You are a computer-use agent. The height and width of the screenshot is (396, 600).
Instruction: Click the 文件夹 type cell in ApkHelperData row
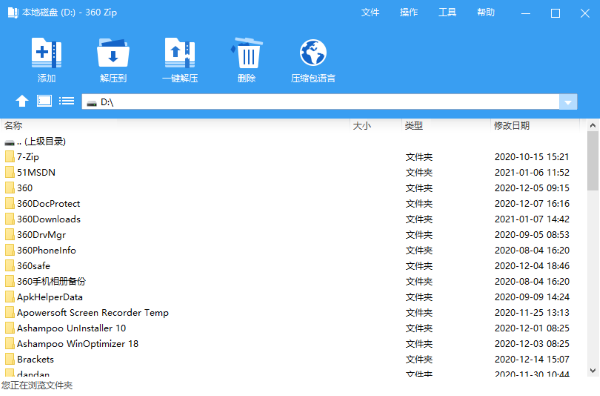[419, 297]
